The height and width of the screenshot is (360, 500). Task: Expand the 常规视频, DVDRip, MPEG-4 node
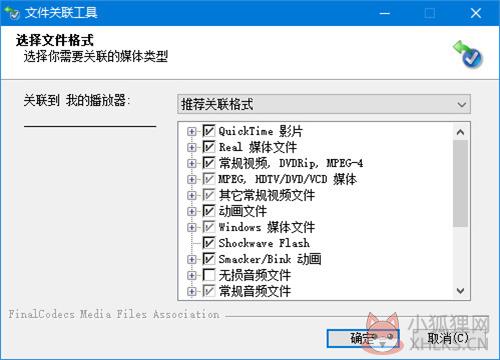click(192, 163)
